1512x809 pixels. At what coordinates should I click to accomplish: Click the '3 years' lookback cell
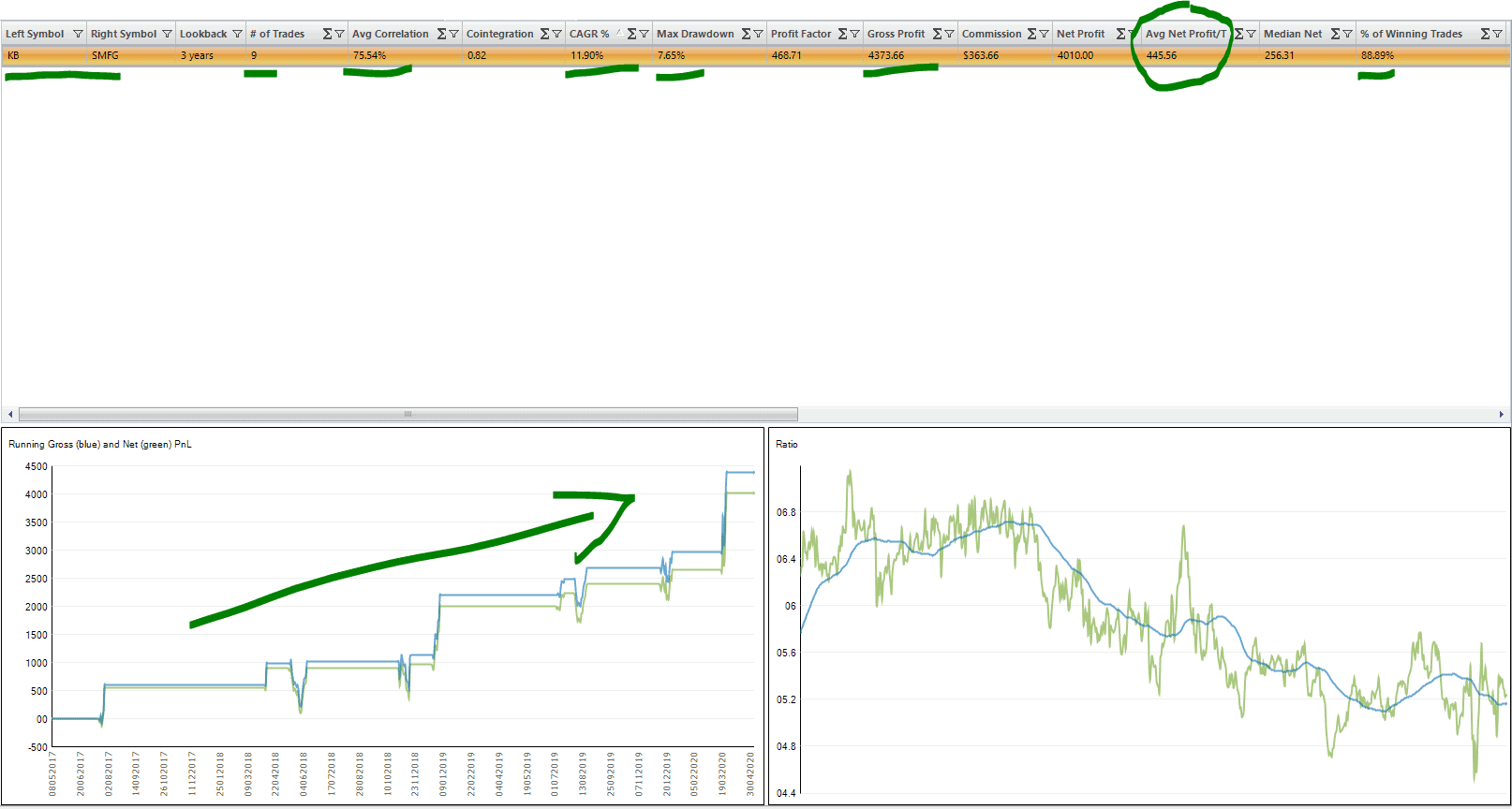tap(211, 55)
